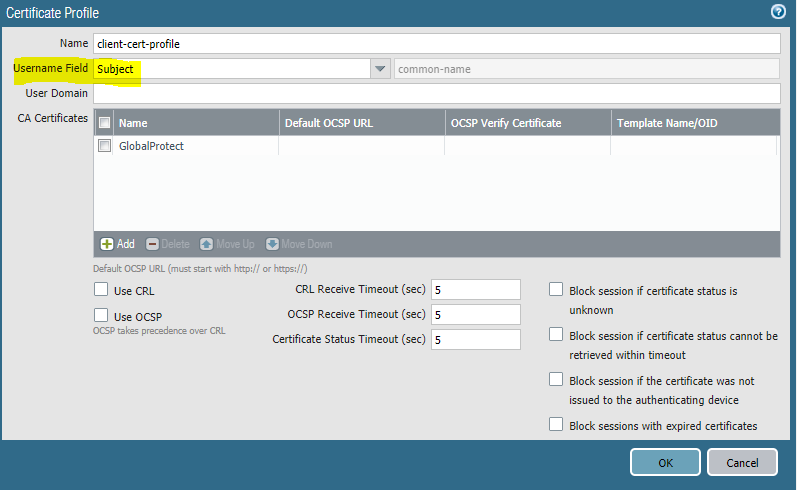Click the User Domain text field
797x490 pixels.
point(436,93)
